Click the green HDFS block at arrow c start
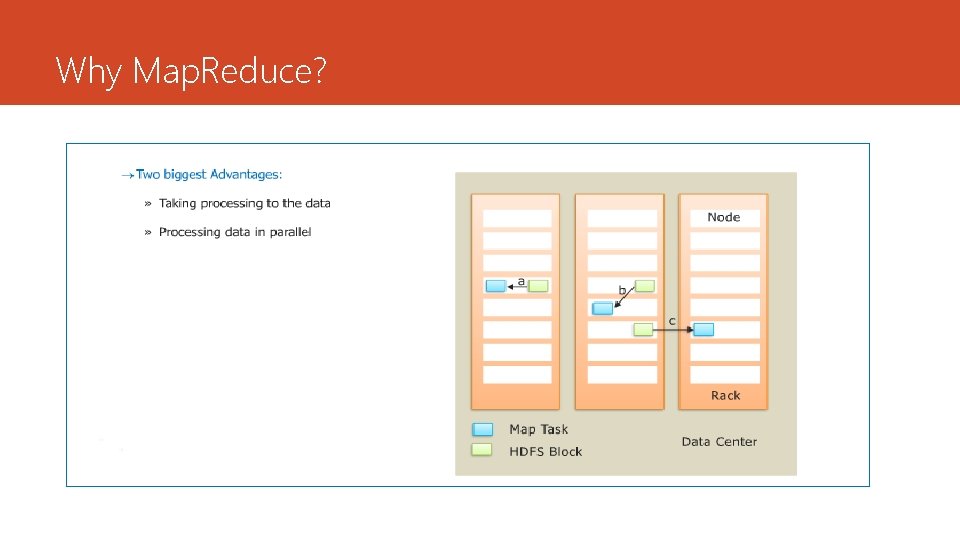Screen dimensions: 960x540 click(643, 330)
